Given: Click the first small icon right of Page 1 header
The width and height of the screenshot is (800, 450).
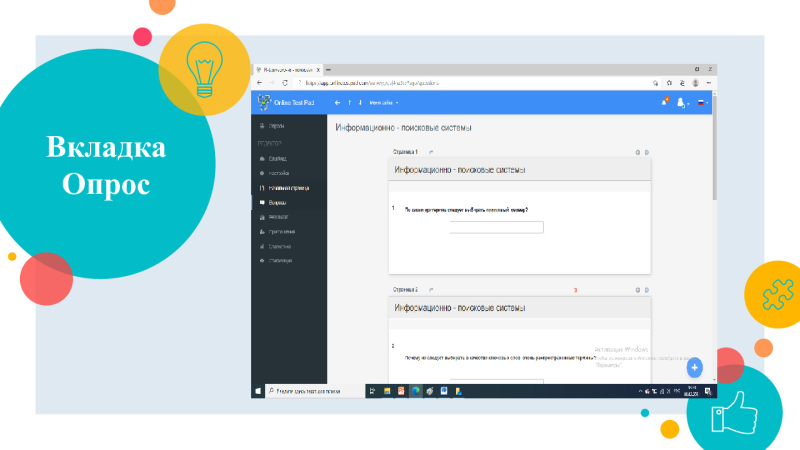Looking at the screenshot, I should 637,152.
